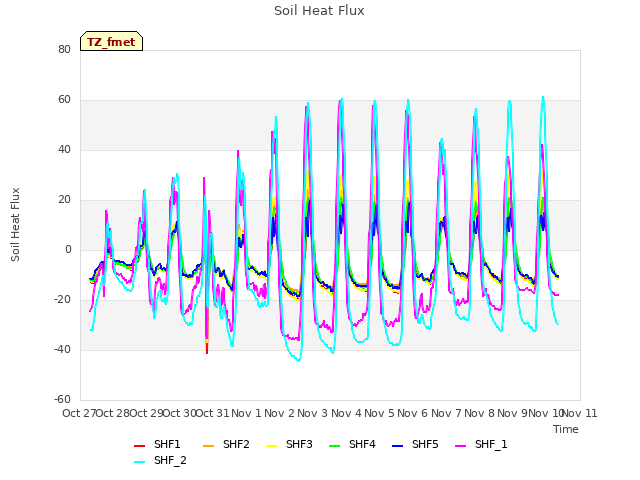Click the Time axis label
This screenshot has width=640, height=480.
566,429
